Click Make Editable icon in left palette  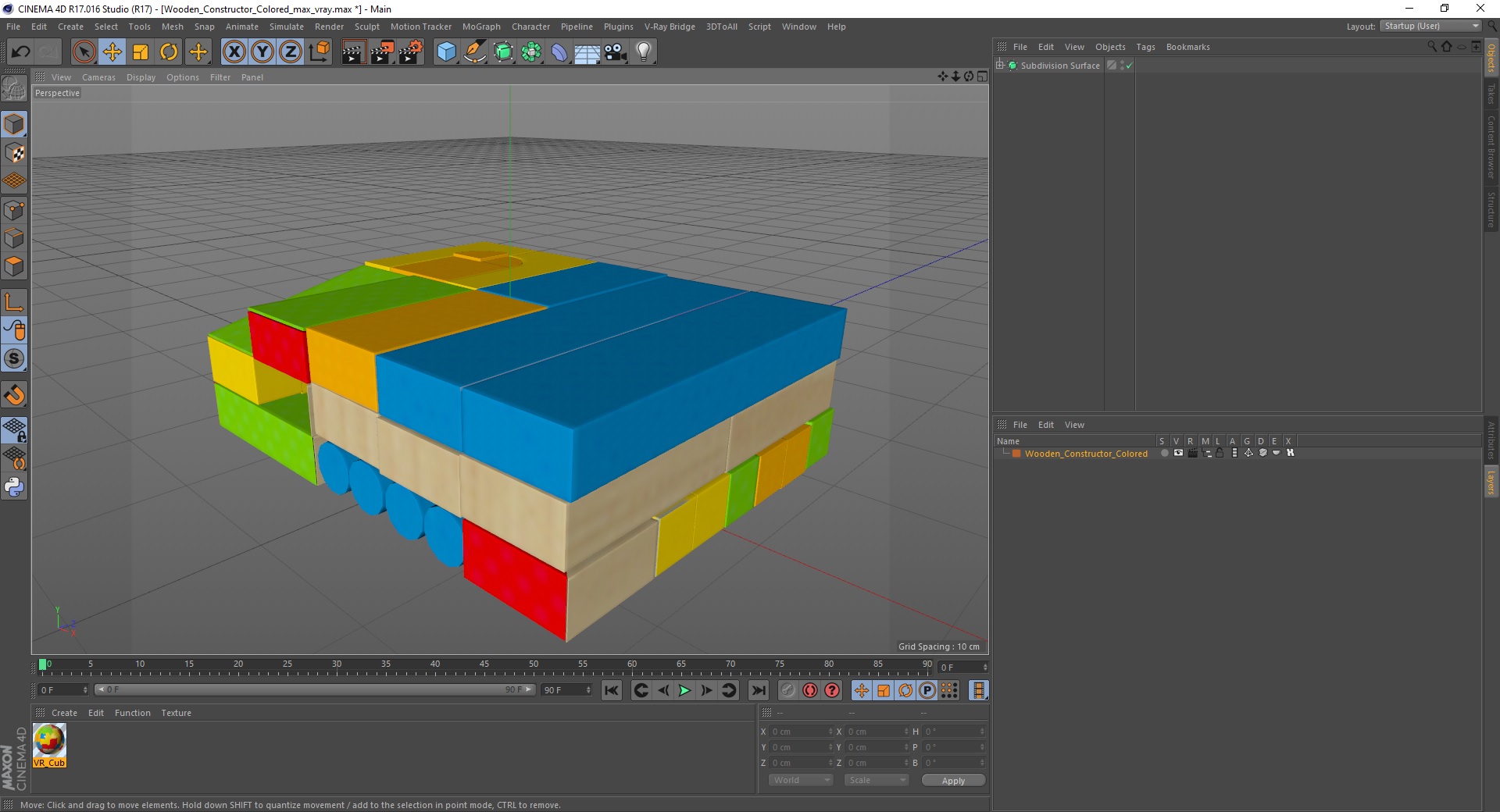coord(14,88)
